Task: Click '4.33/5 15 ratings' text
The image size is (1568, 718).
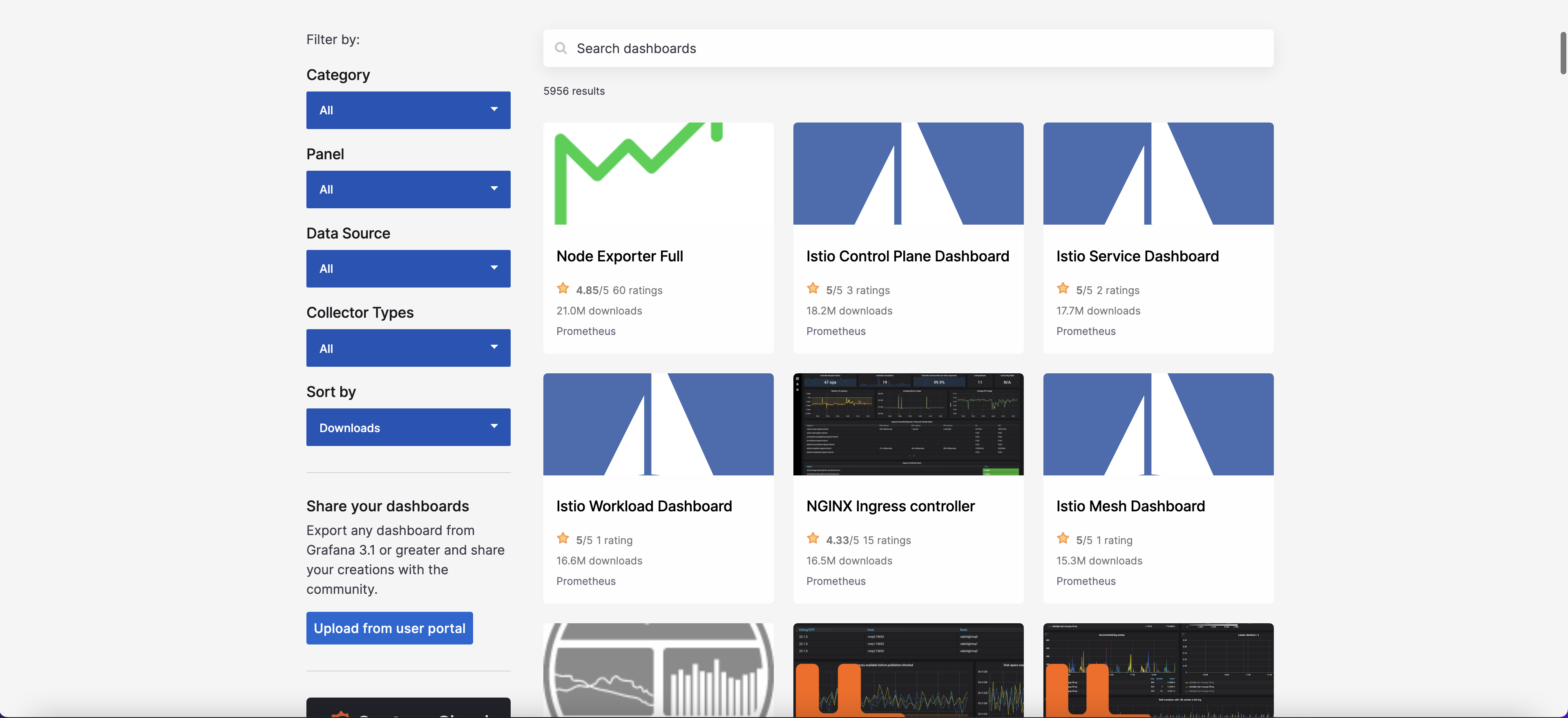Action: [x=868, y=540]
